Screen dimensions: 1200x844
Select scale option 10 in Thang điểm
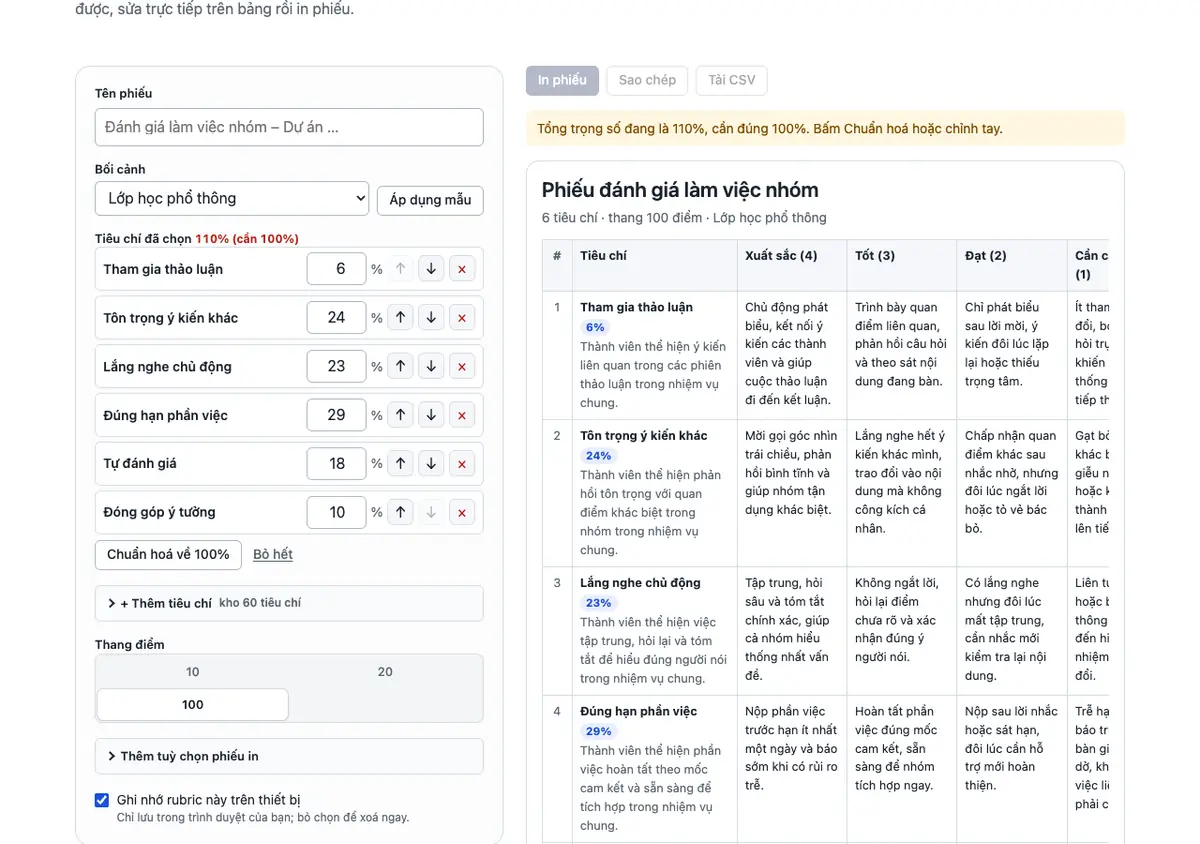pos(193,672)
